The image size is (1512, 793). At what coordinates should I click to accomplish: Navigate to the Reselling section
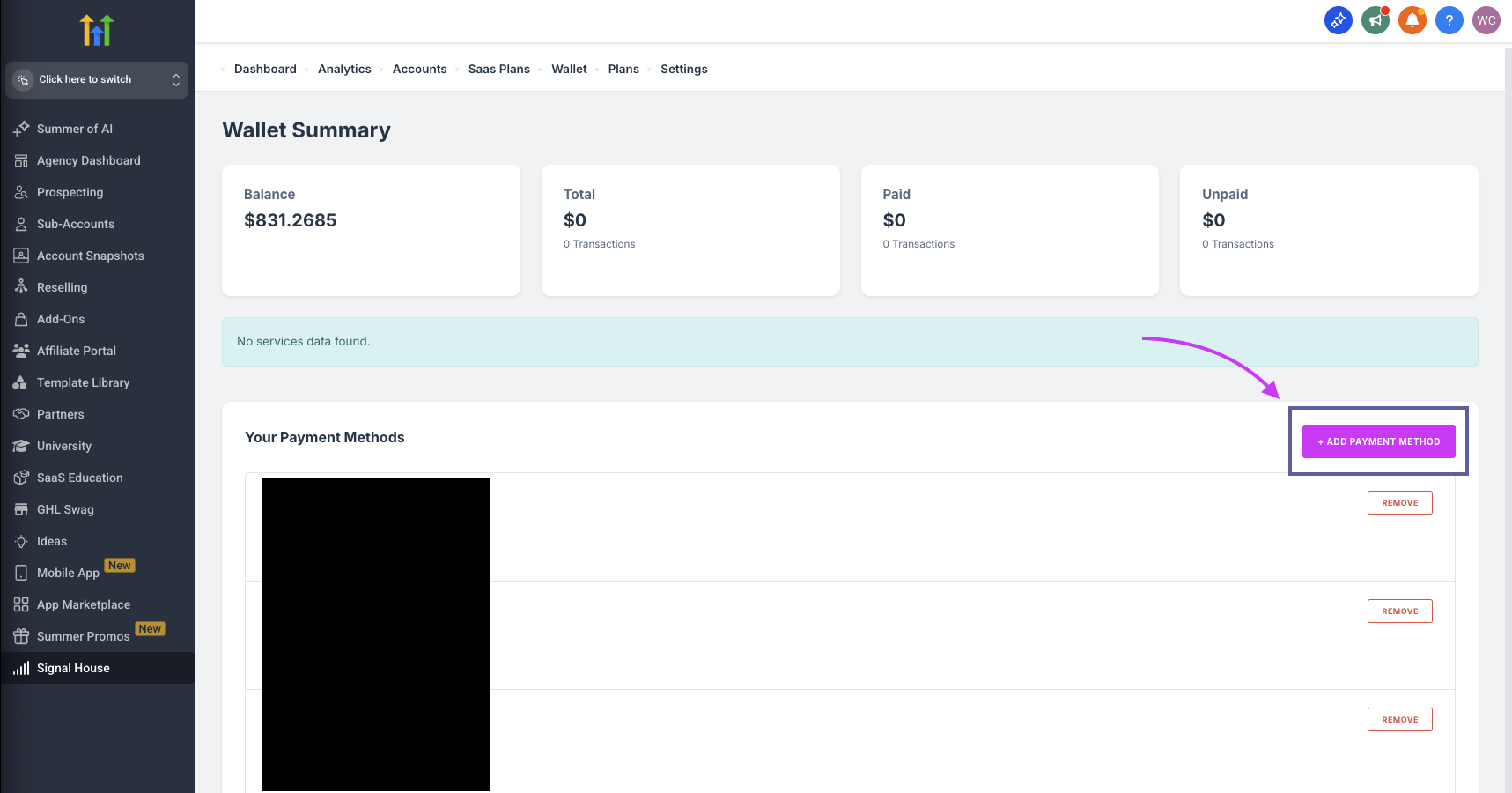pyautogui.click(x=63, y=287)
